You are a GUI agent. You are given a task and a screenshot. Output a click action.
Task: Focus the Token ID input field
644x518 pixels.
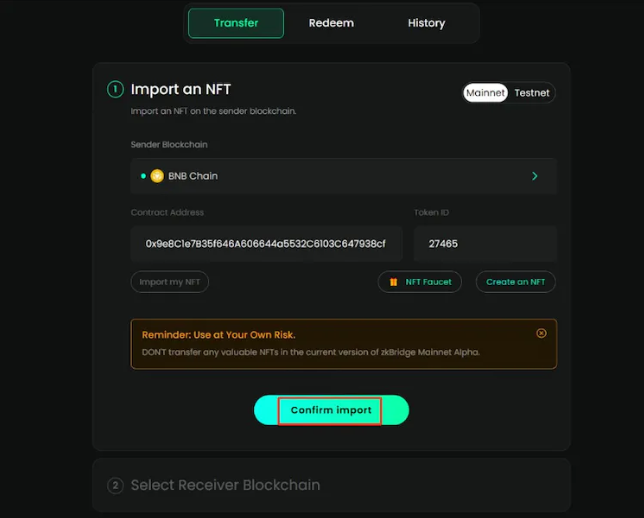click(485, 244)
